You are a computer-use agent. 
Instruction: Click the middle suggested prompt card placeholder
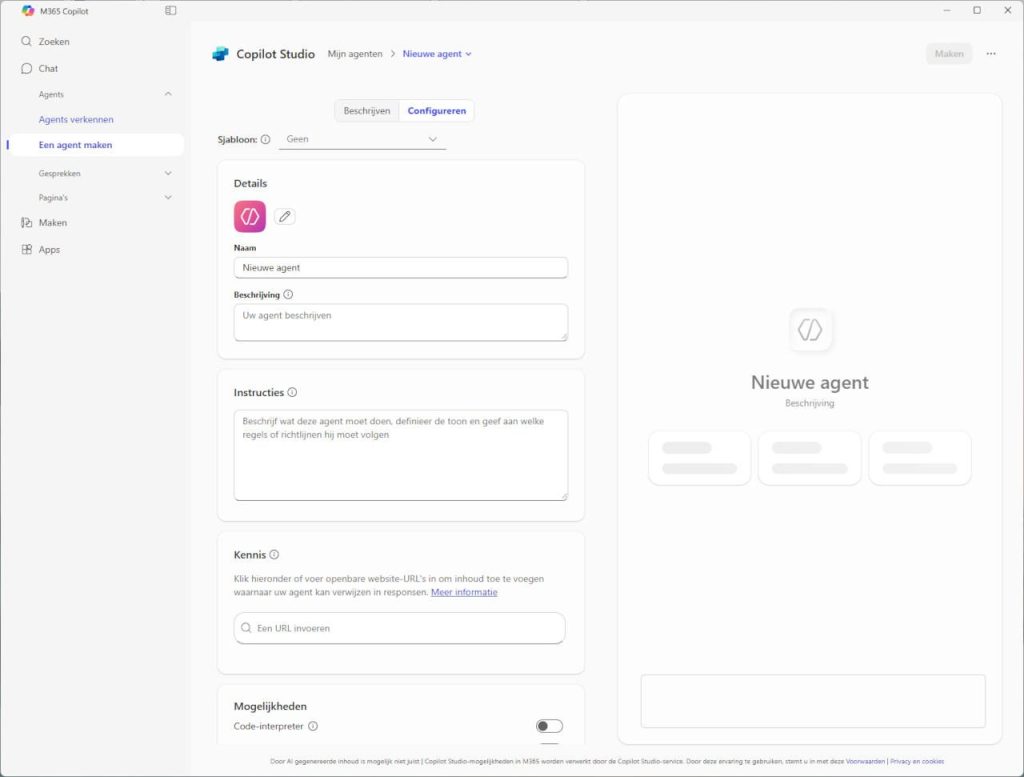[809, 458]
